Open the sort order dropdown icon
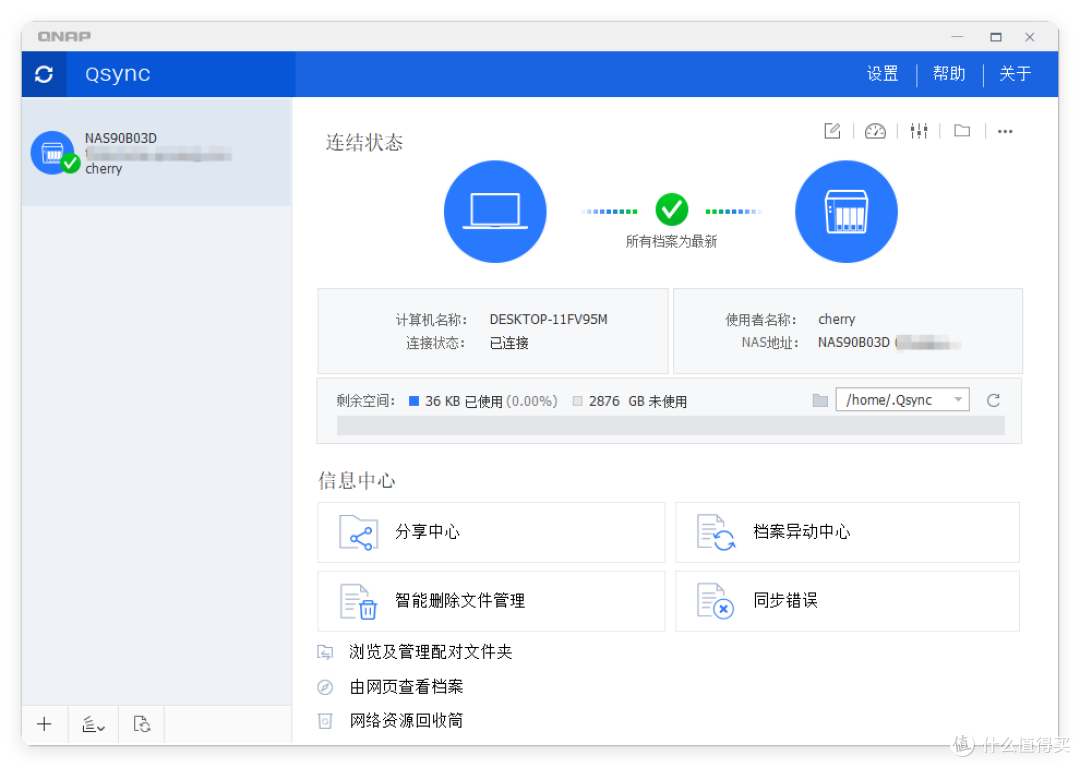 (93, 724)
